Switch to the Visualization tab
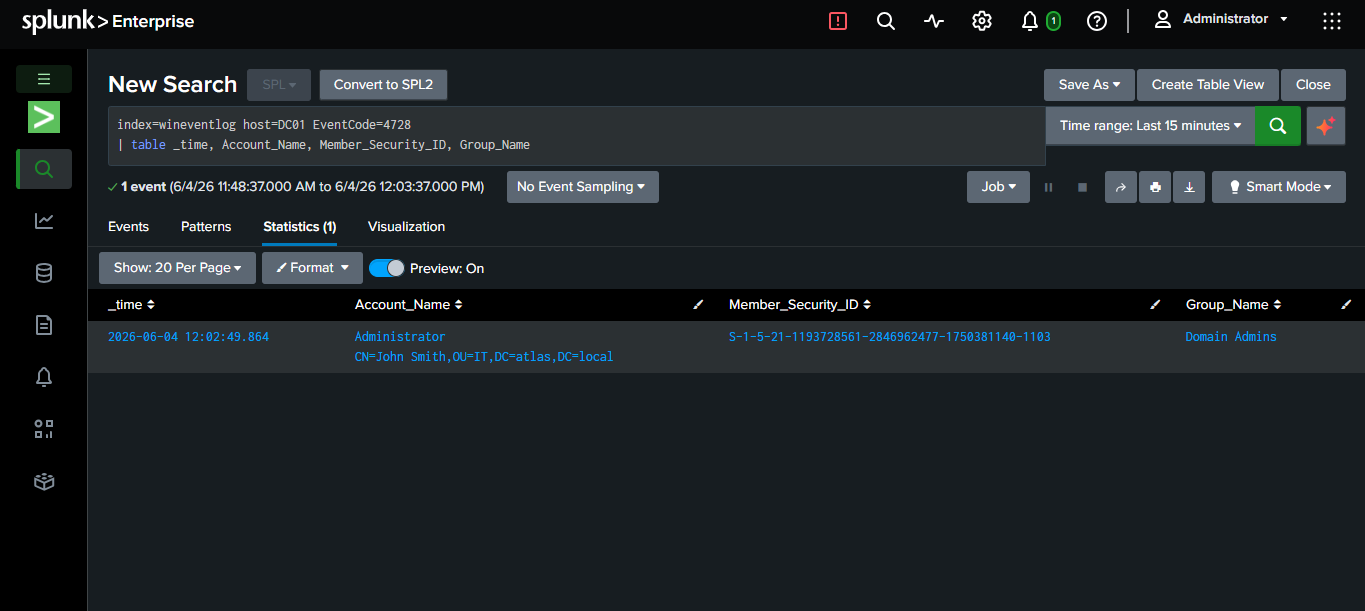 [x=406, y=227]
